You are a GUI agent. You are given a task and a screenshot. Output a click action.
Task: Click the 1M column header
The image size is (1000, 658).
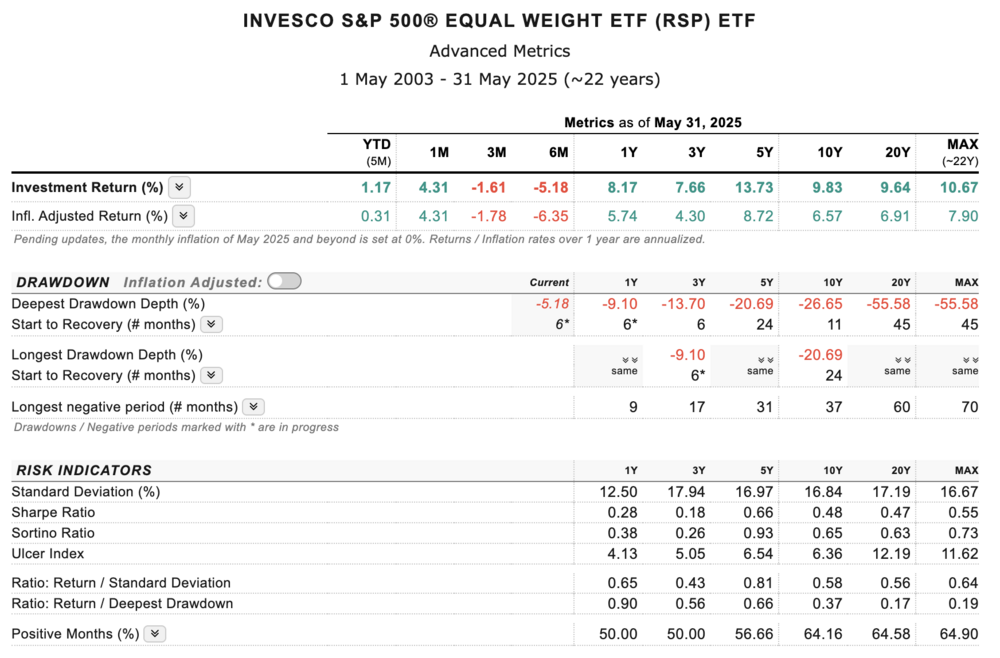click(439, 152)
